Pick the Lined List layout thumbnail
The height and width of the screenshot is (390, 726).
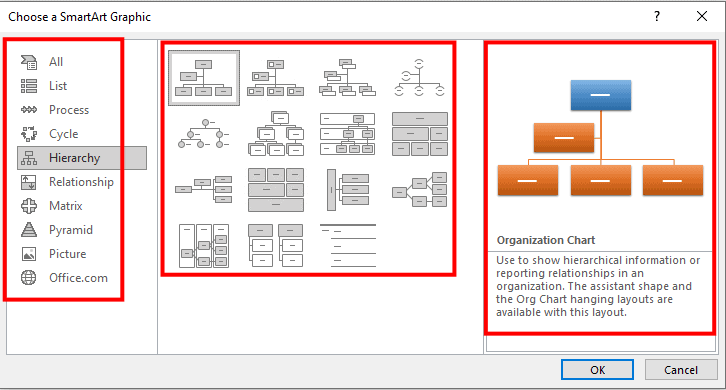348,245
